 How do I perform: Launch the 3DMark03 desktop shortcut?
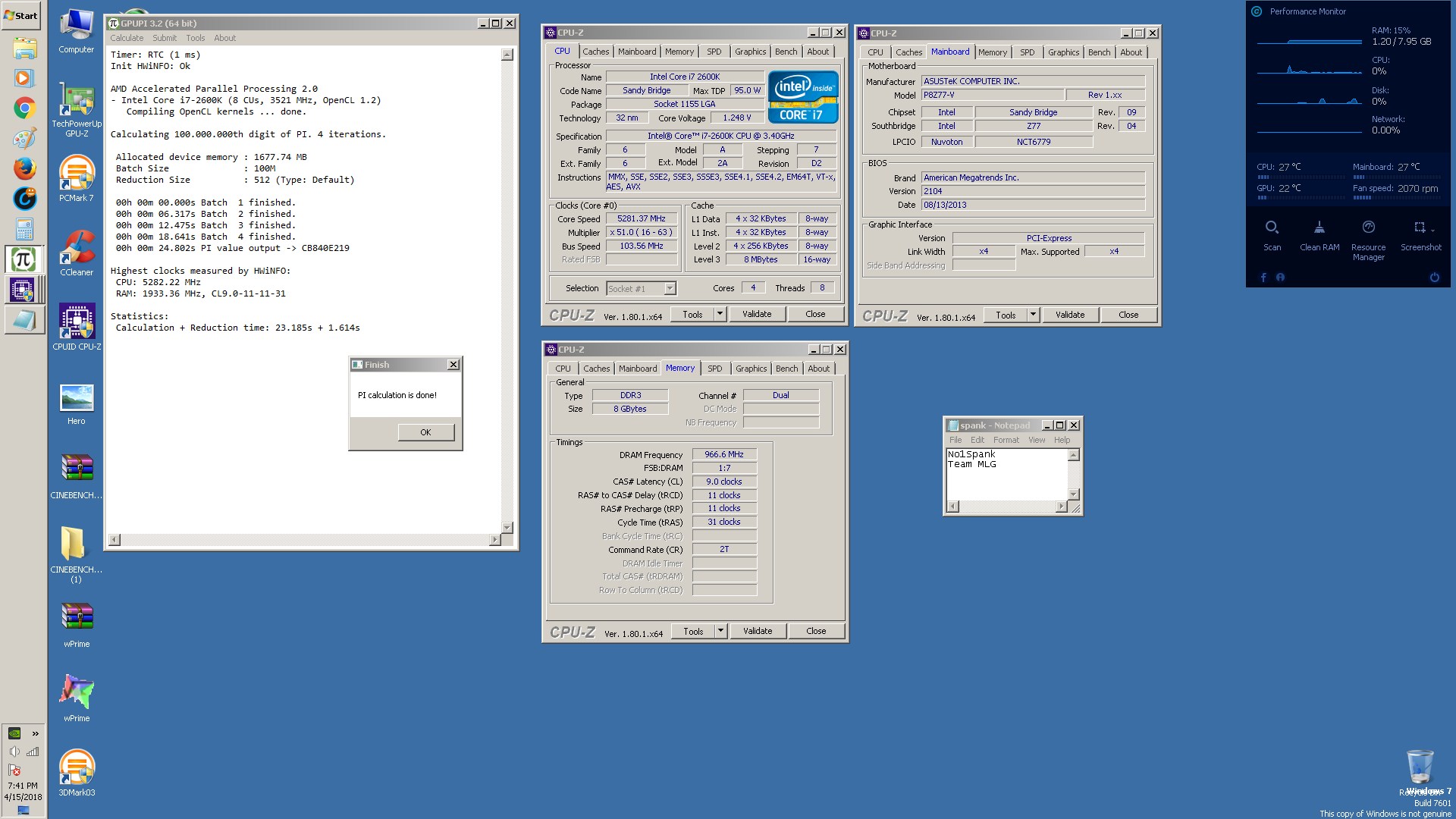click(x=77, y=772)
